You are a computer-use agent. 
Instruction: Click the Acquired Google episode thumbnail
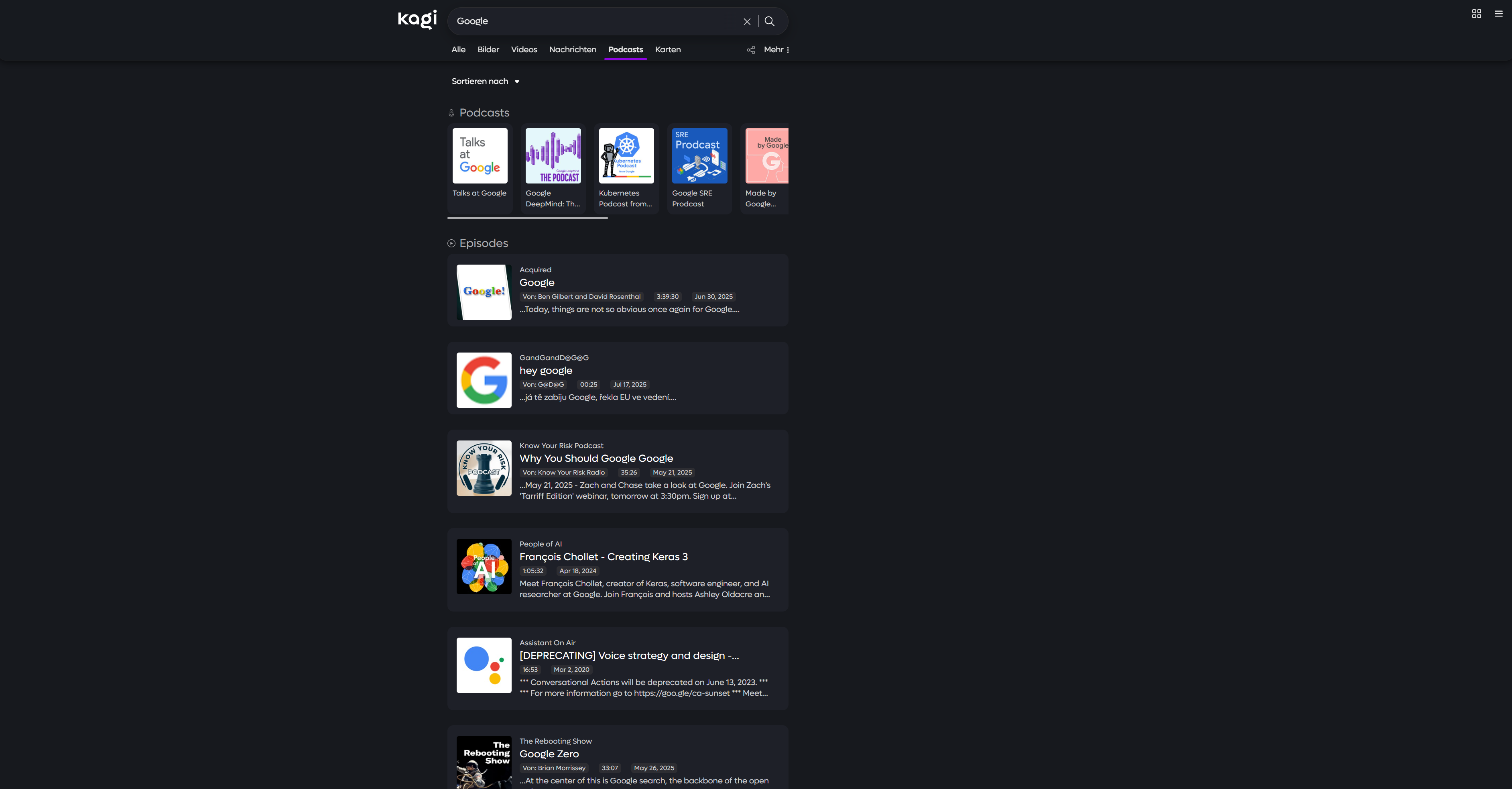484,292
